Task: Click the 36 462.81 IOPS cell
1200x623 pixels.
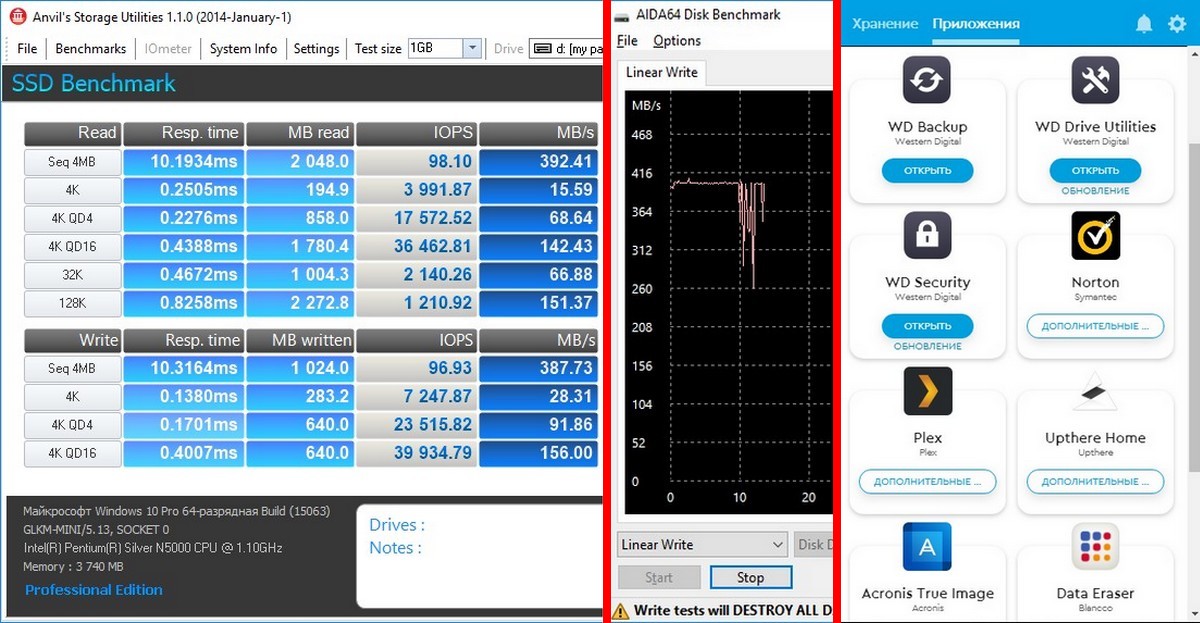Action: pos(415,246)
